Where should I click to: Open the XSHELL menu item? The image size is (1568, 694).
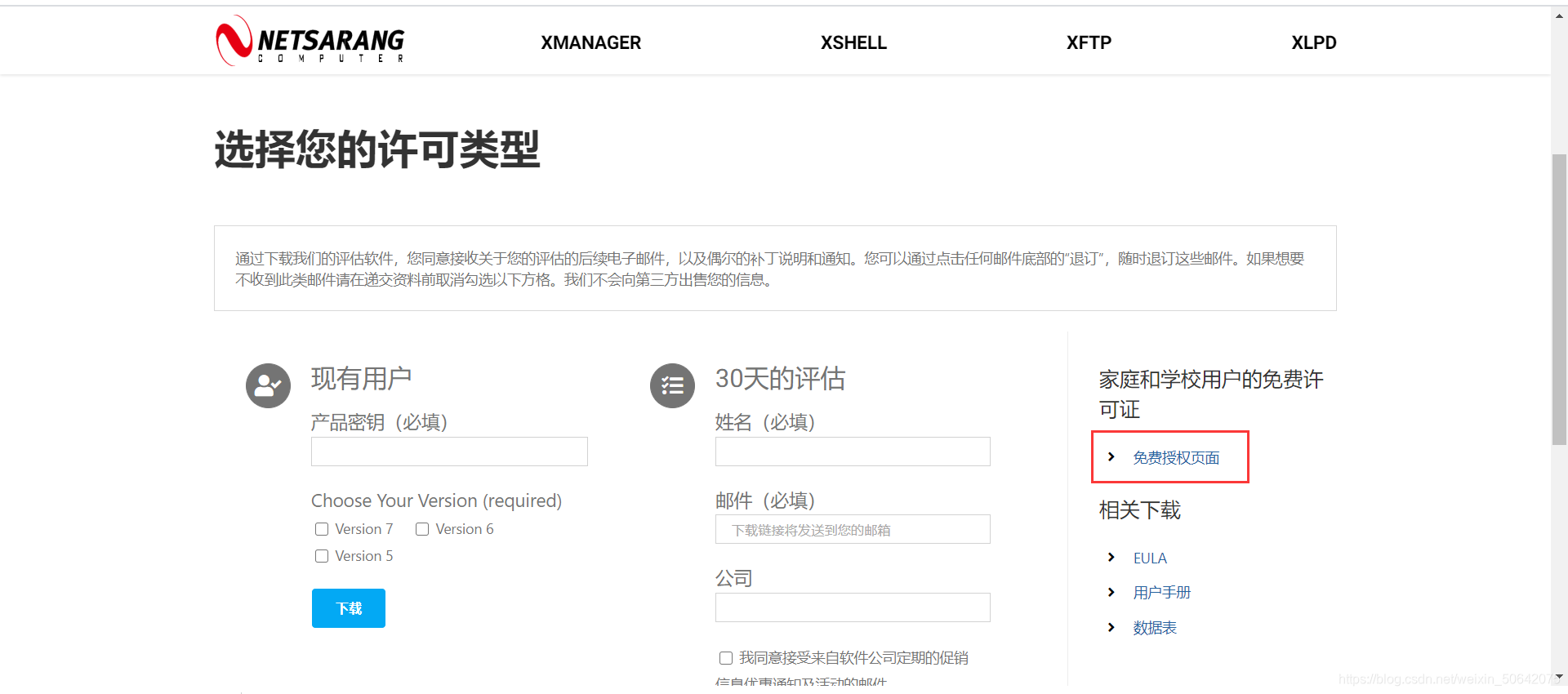coord(853,42)
